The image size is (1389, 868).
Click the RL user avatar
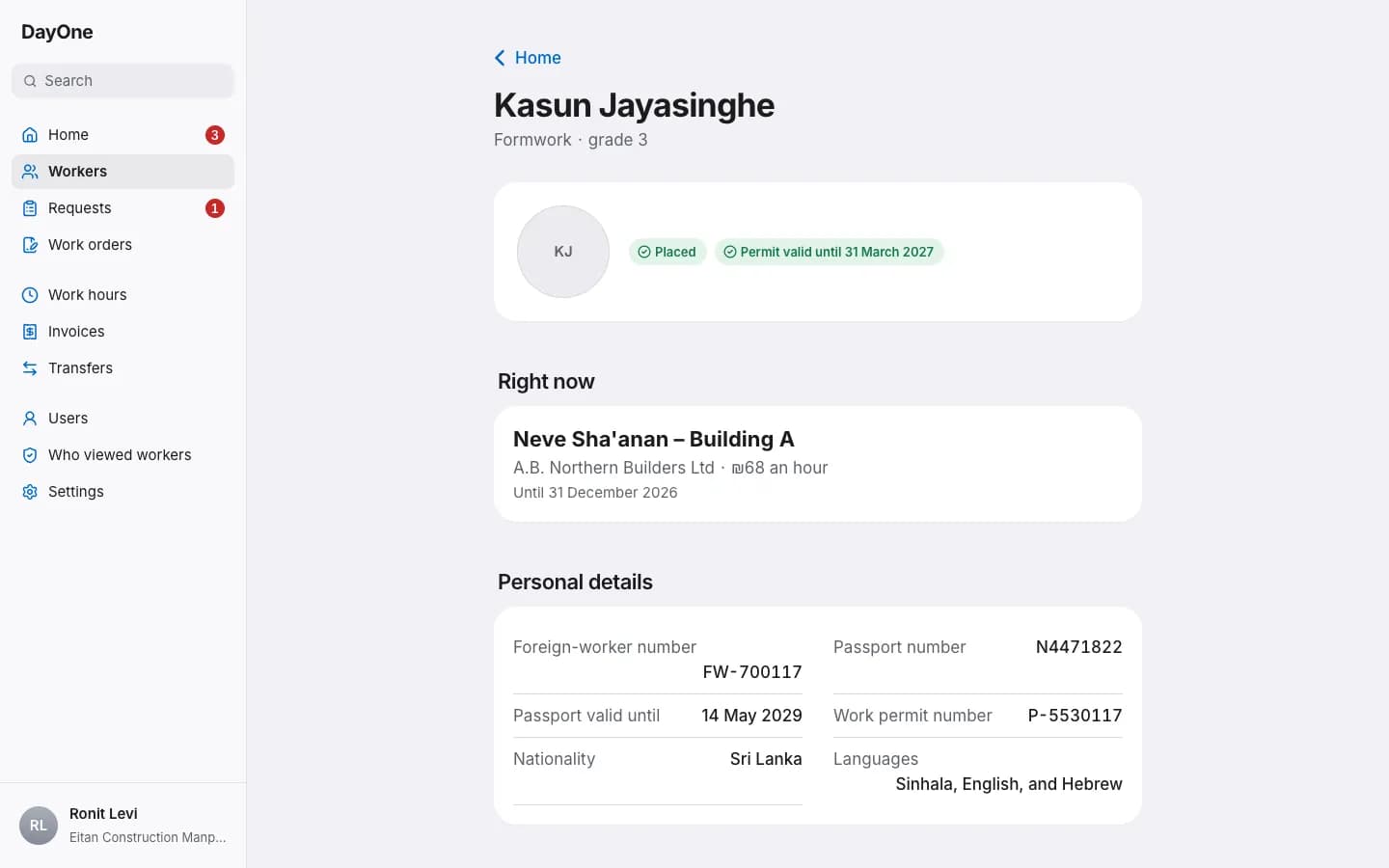point(39,826)
